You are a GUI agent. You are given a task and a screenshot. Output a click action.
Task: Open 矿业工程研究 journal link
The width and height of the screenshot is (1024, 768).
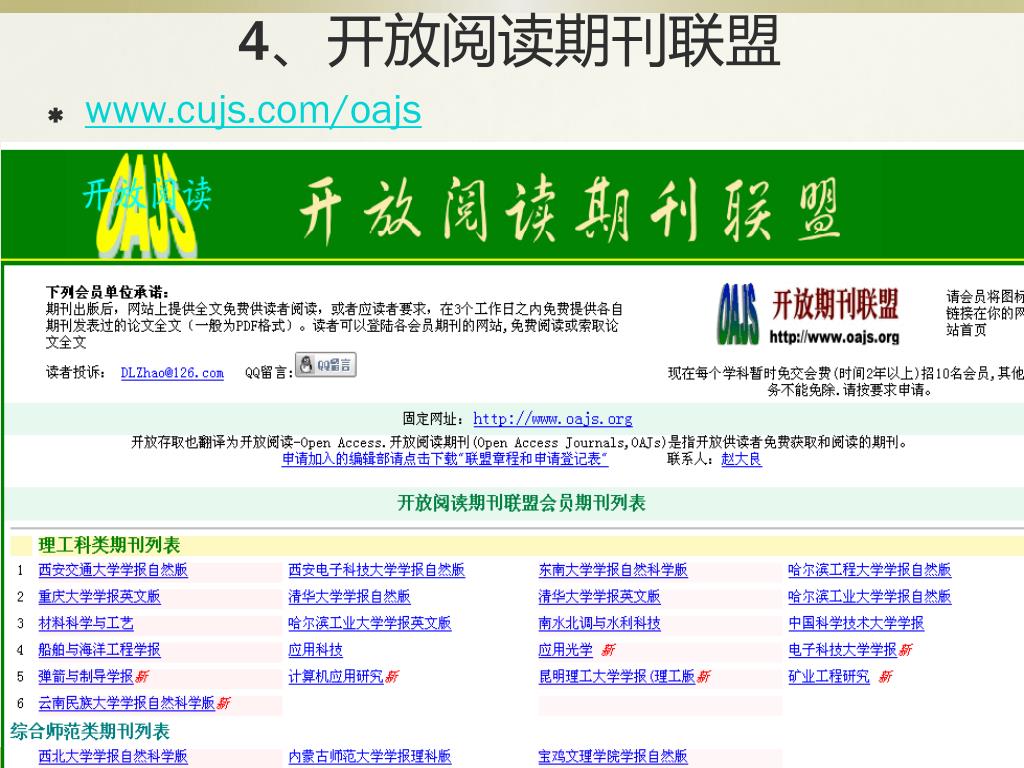click(x=829, y=677)
